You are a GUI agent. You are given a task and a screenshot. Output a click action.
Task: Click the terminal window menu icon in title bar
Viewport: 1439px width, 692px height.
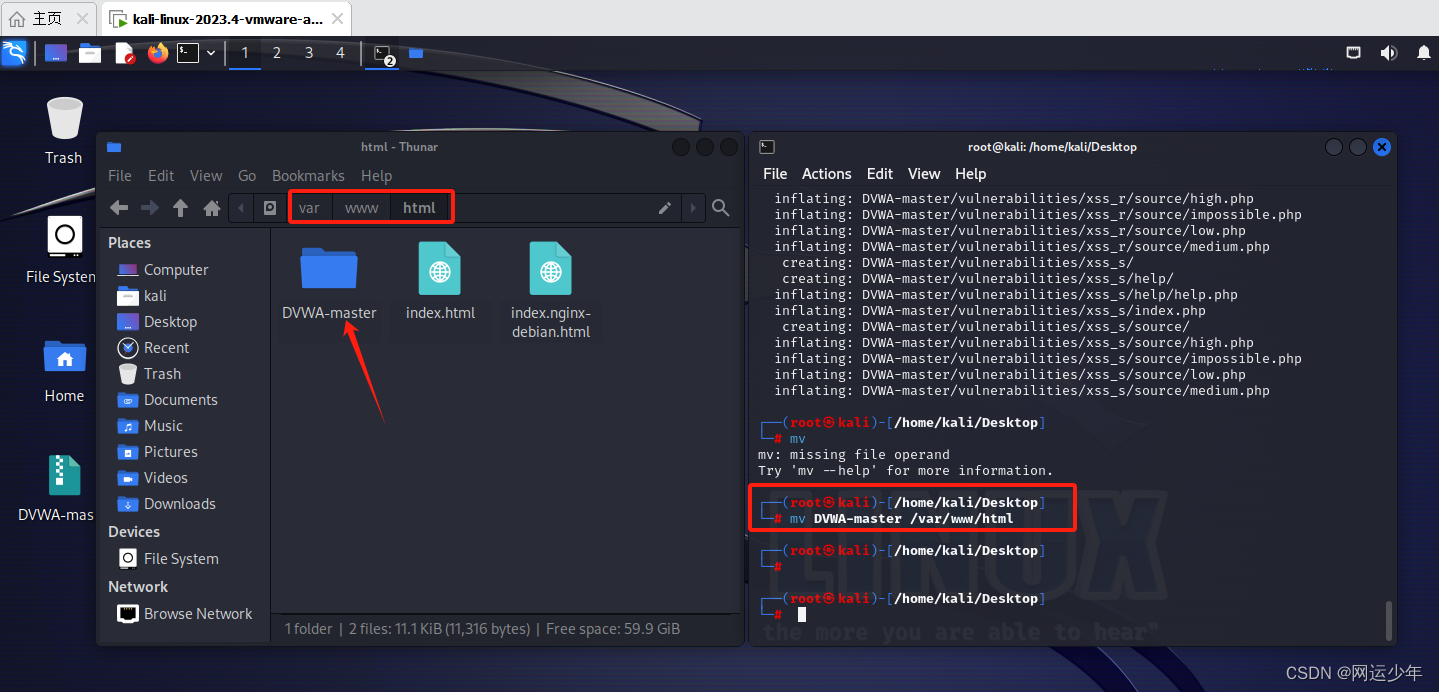tap(767, 147)
